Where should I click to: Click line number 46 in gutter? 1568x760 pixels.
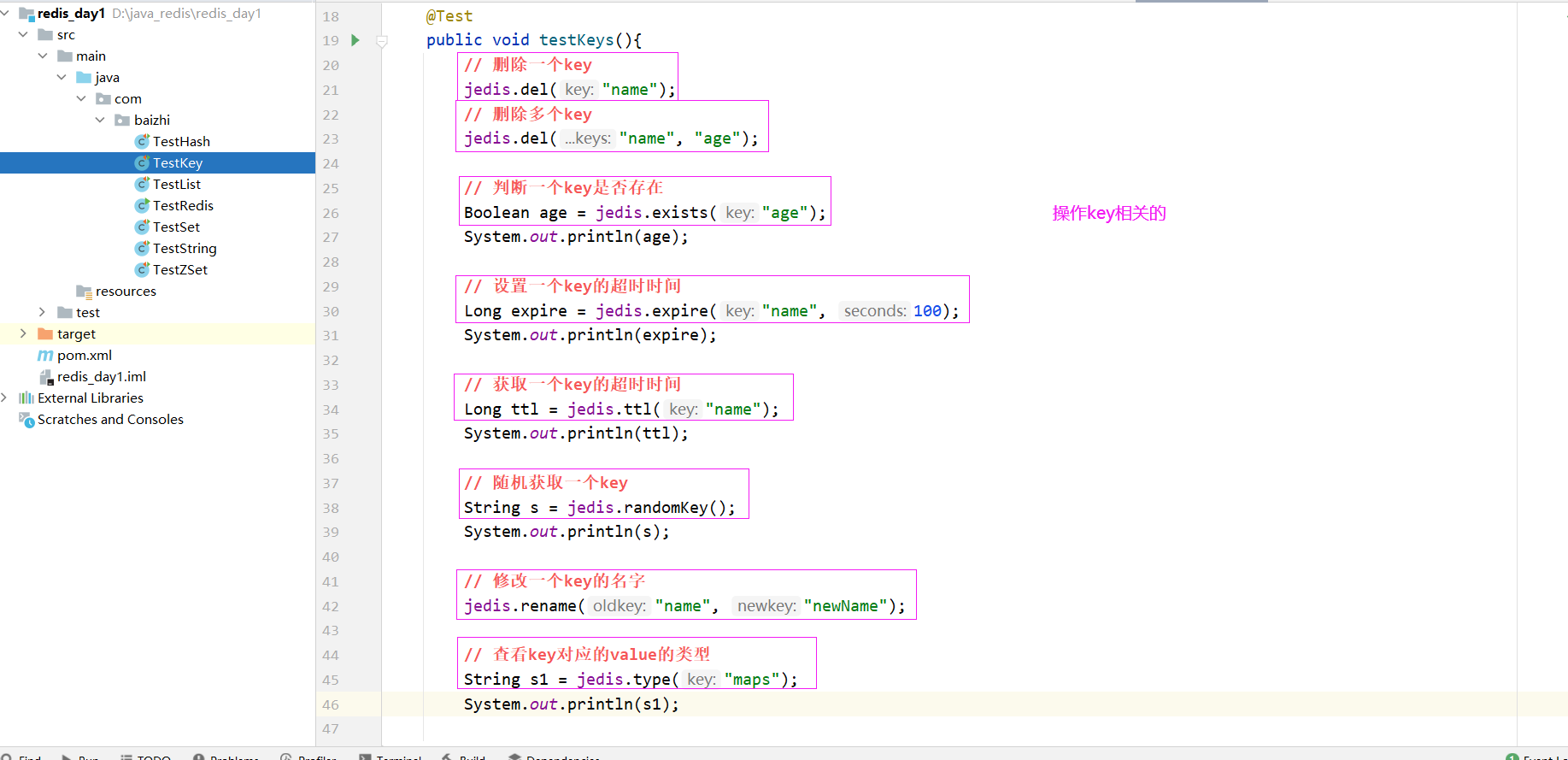pos(331,704)
